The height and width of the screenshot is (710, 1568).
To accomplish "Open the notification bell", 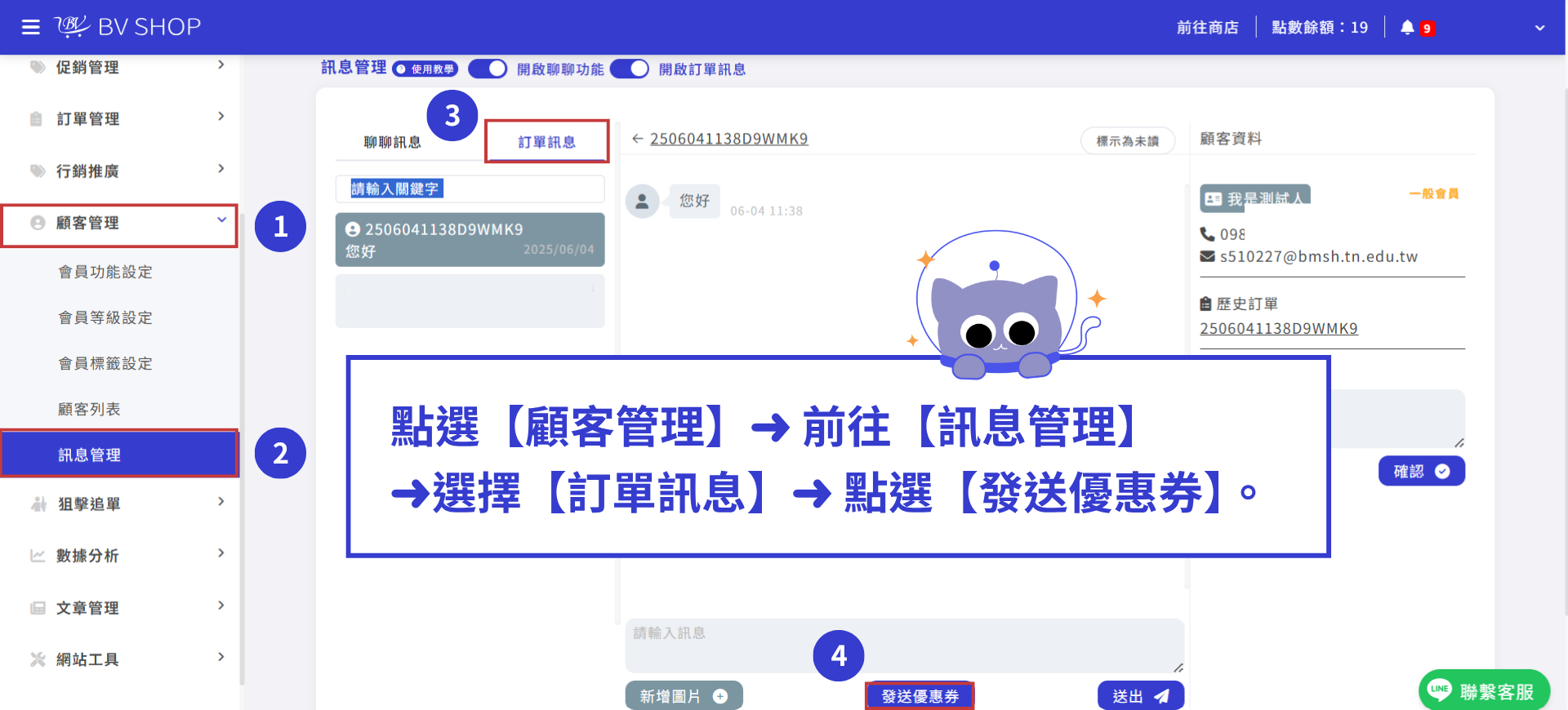I will (1407, 28).
